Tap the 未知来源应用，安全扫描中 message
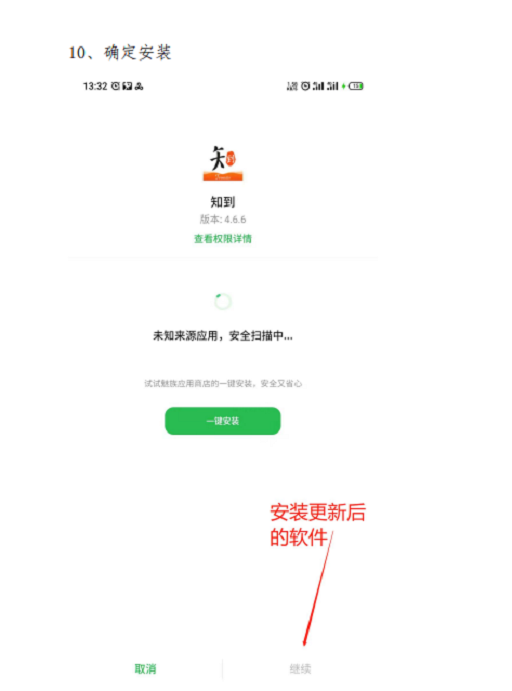Image resolution: width=512 pixels, height=691 pixels. click(x=223, y=336)
